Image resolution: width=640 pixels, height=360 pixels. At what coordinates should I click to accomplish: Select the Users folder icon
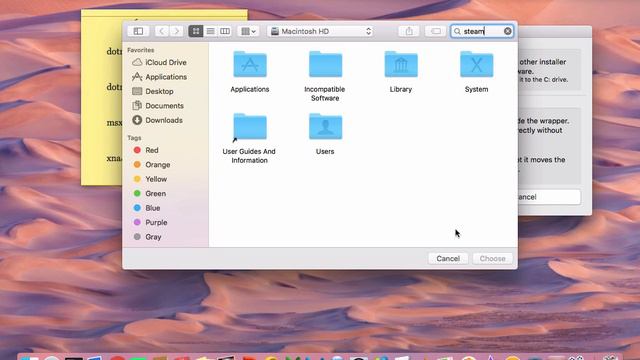click(325, 127)
